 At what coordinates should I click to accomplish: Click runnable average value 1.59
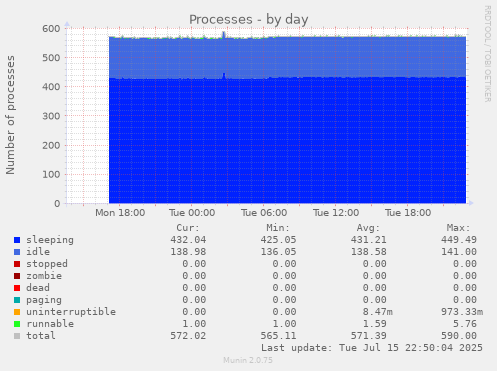(x=375, y=324)
